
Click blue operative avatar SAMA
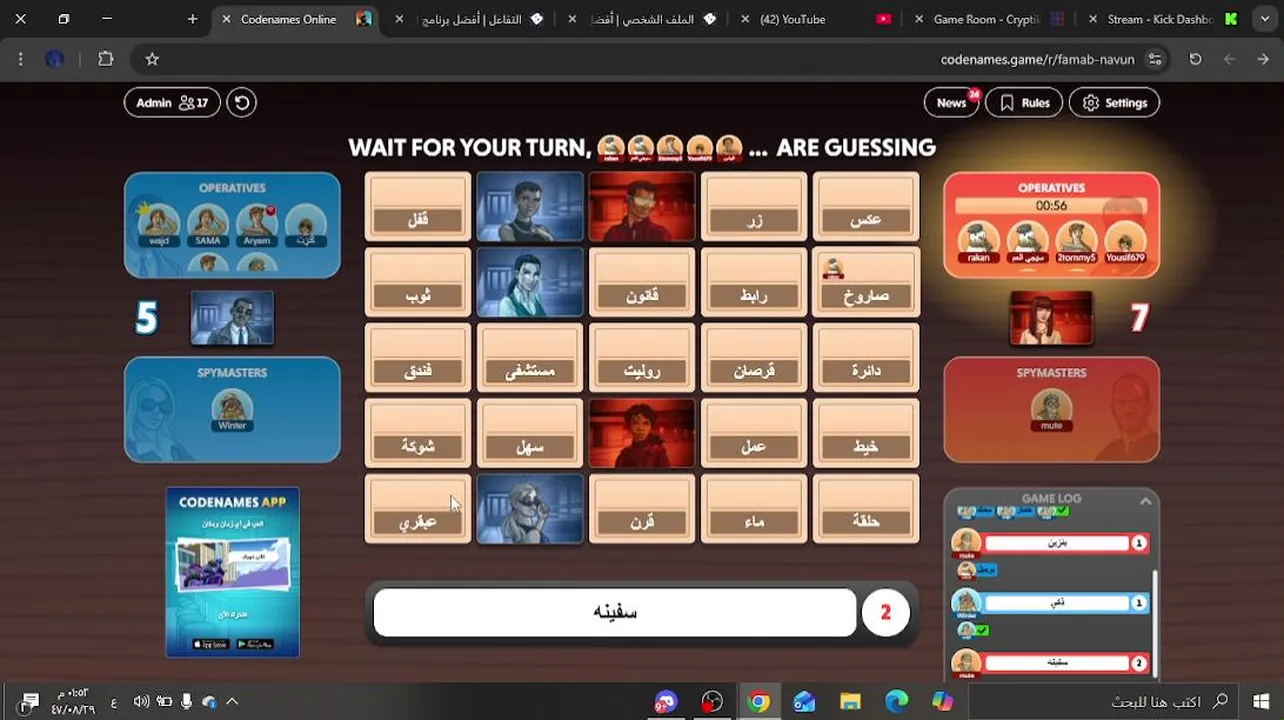point(208,226)
